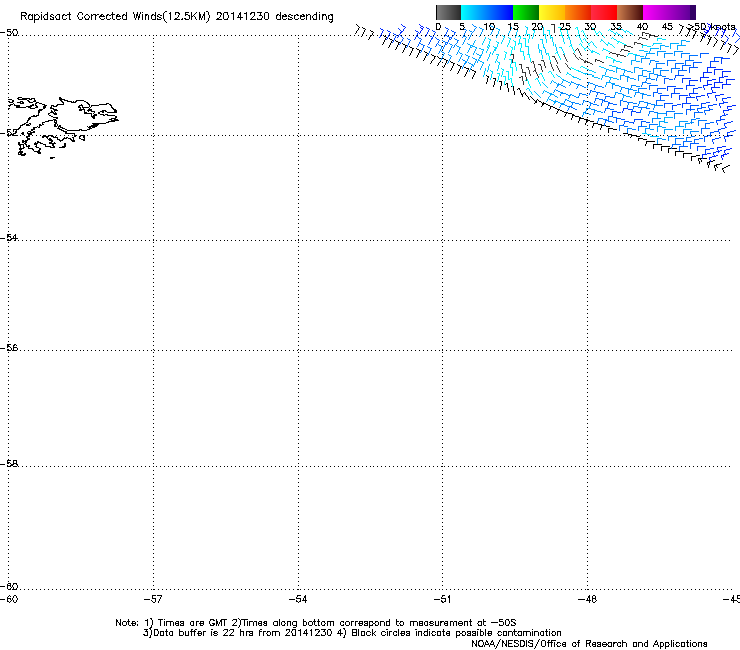The image size is (740, 650).
Task: Click the green 15-20 knots color band
Action: pyautogui.click(x=526, y=12)
